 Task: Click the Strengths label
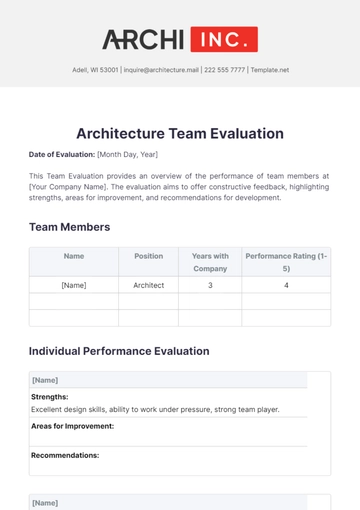tap(50, 397)
